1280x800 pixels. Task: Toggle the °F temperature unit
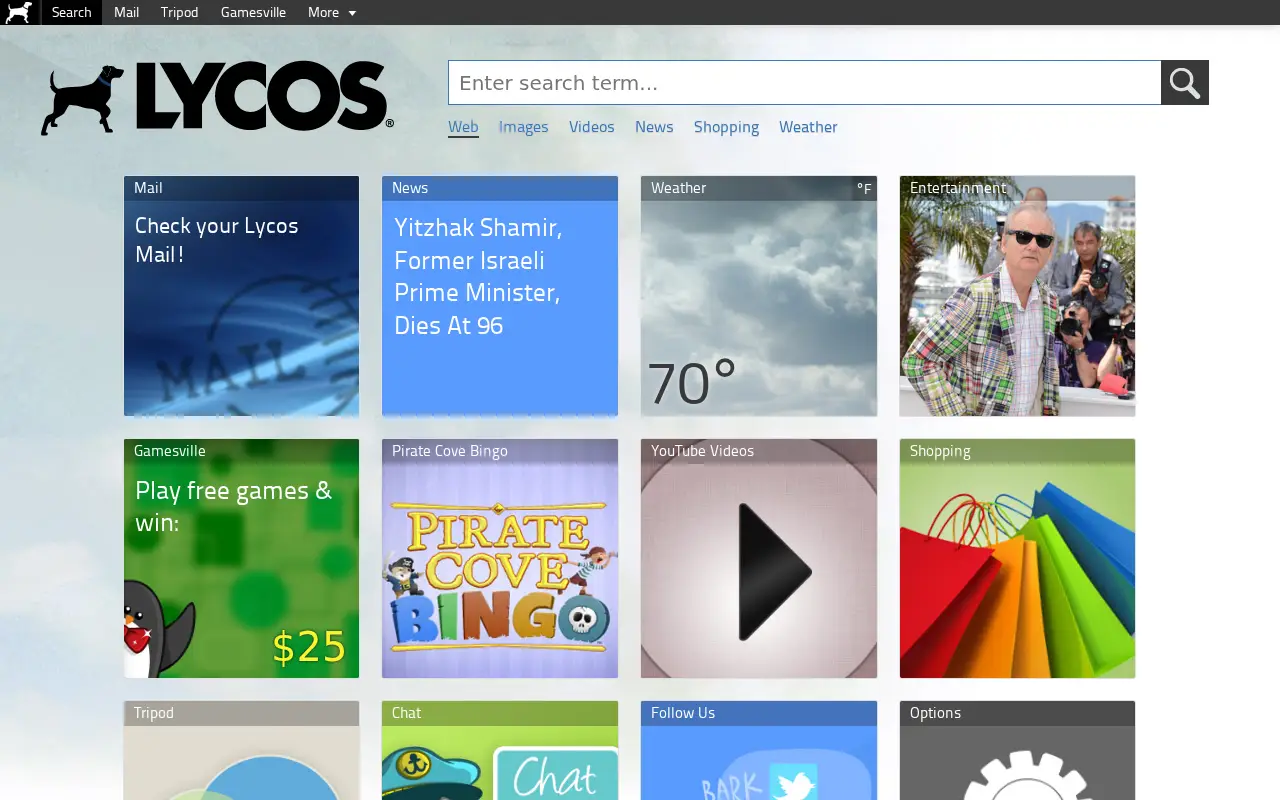coord(864,189)
